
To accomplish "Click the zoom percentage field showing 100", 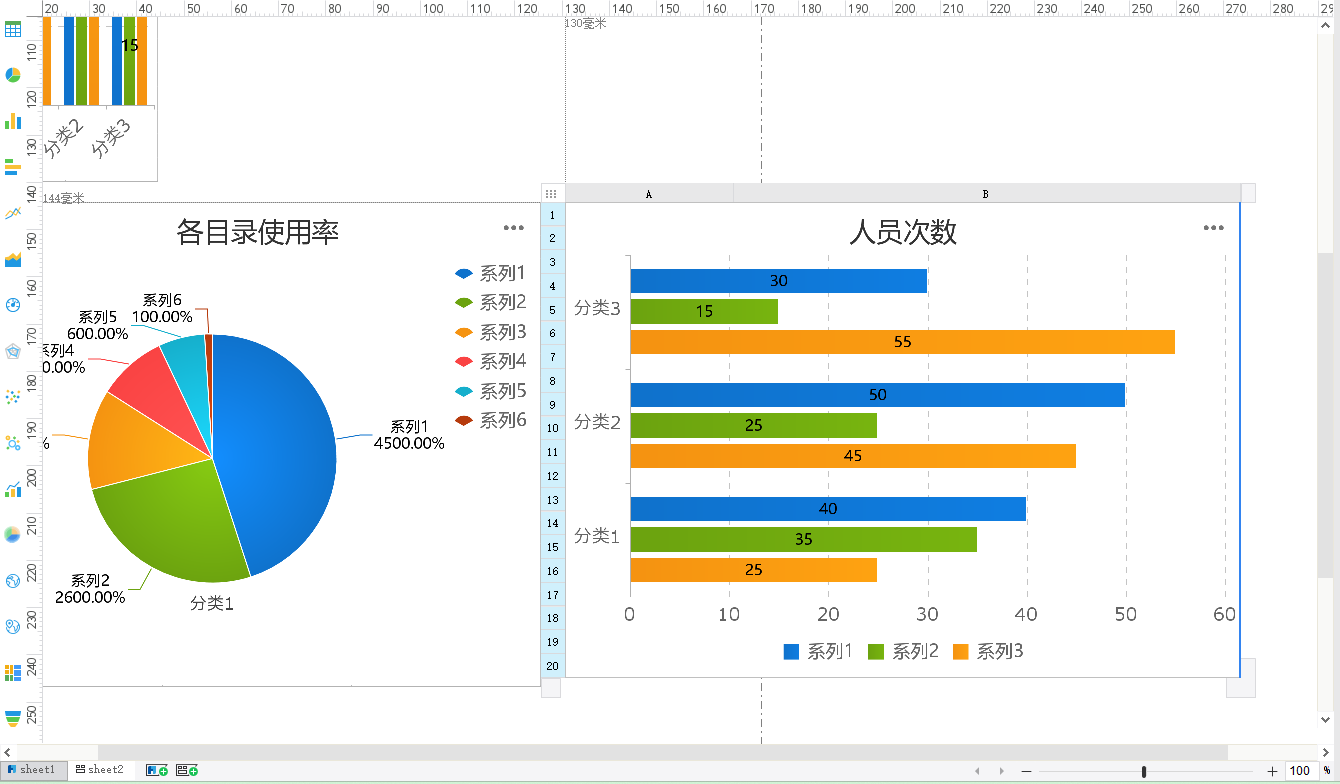I will (1300, 771).
